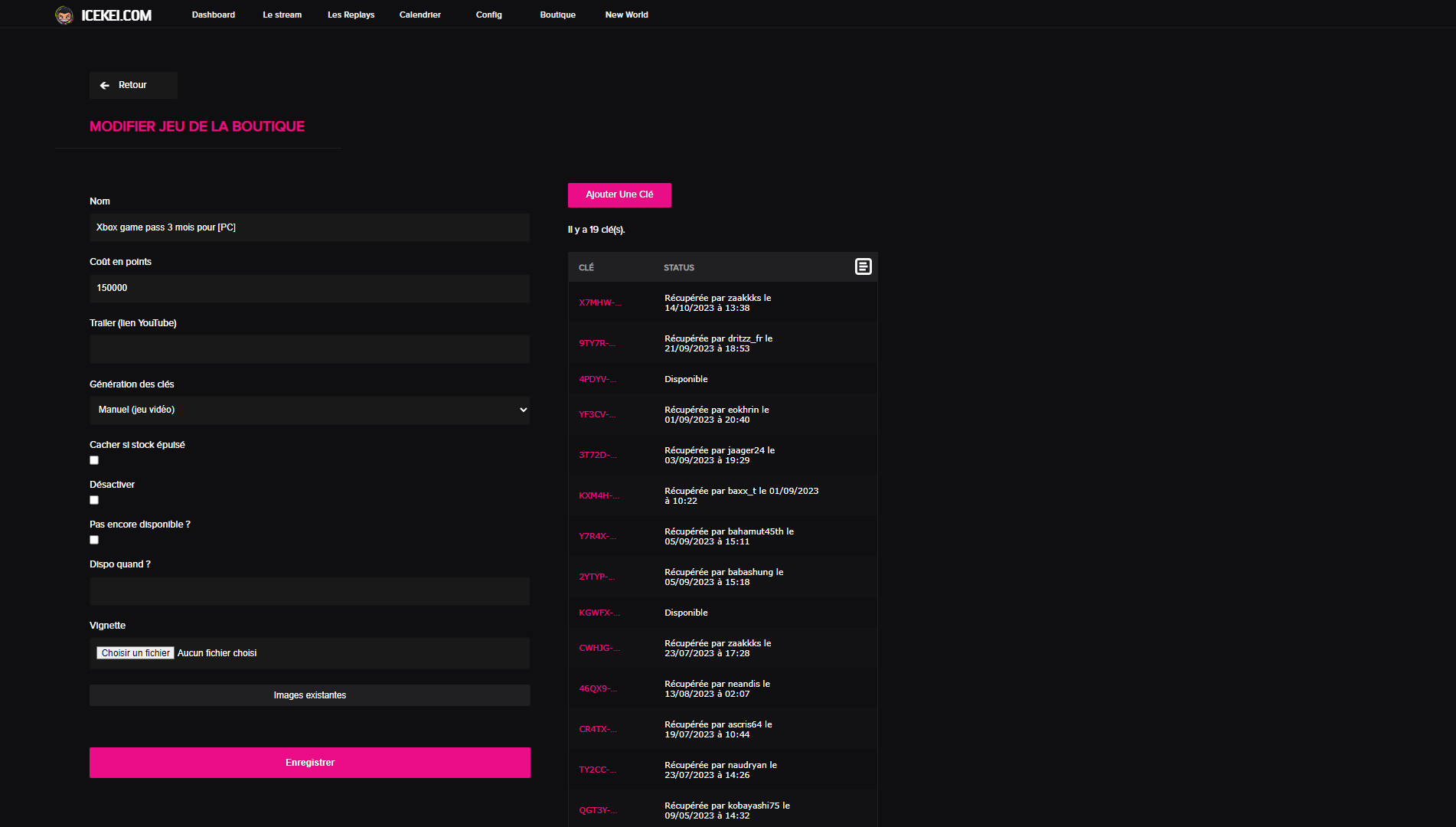
Task: Open key 9TY7R-...
Action: tap(597, 343)
